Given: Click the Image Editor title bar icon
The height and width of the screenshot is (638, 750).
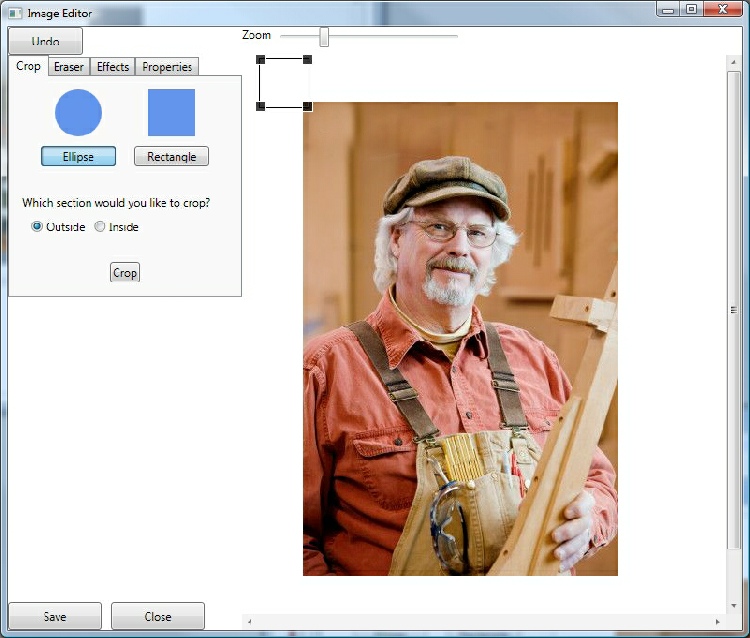Looking at the screenshot, I should point(14,13).
